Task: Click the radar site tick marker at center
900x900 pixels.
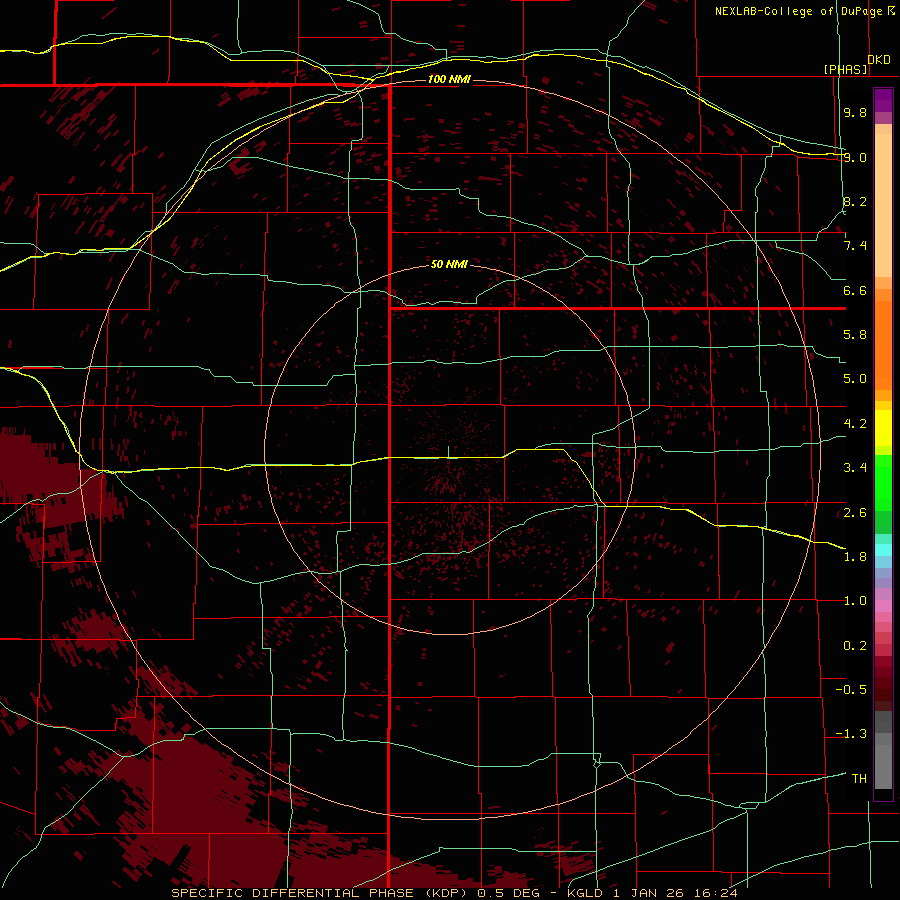Action: point(448,452)
